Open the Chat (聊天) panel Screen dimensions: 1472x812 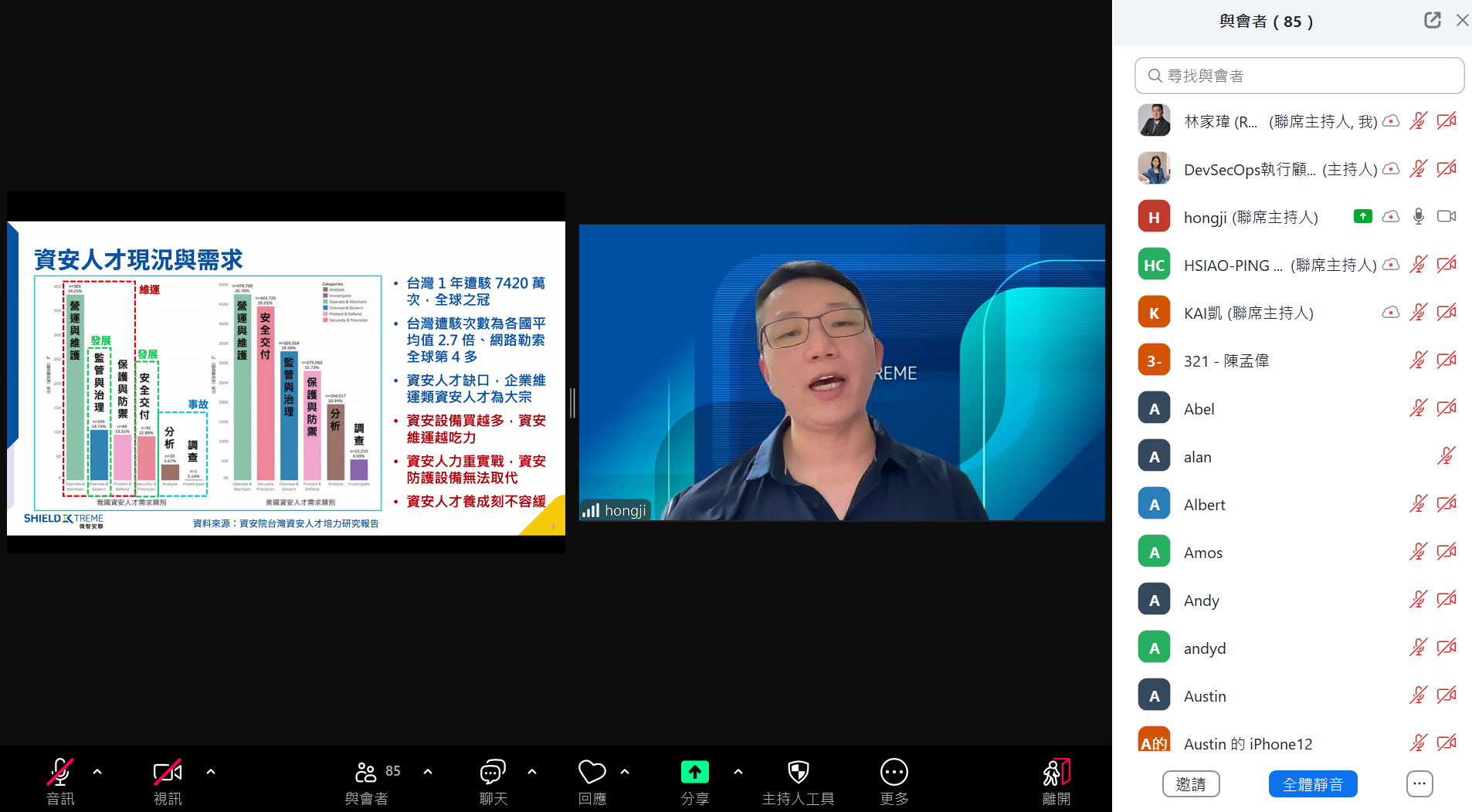point(493,772)
